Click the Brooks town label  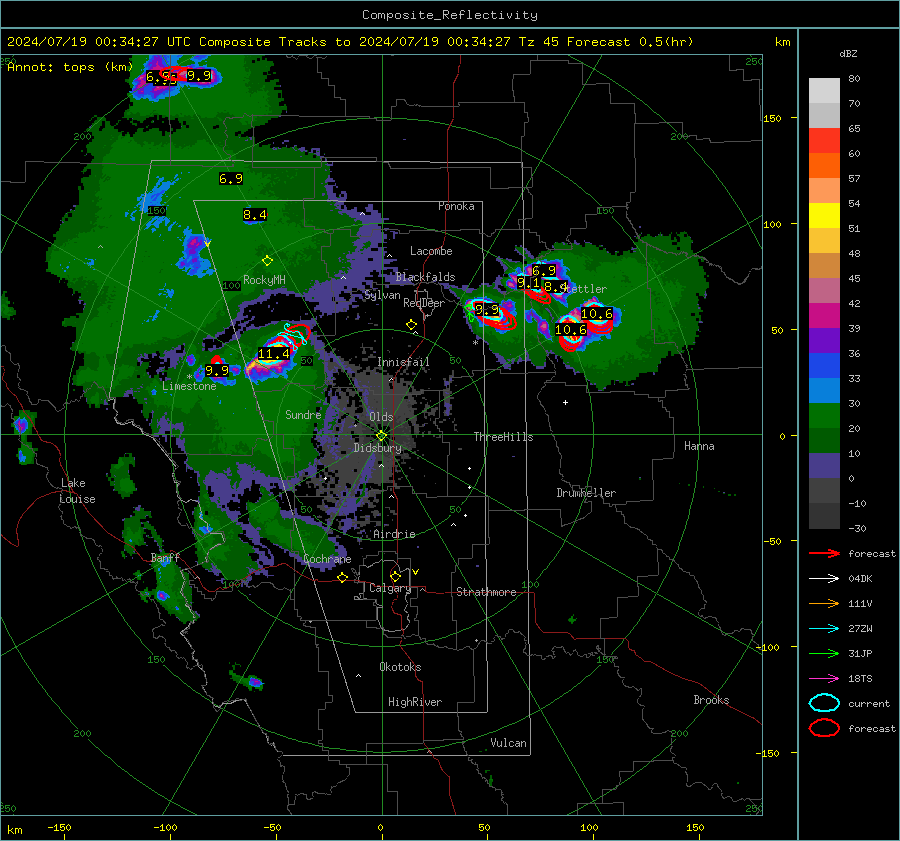point(711,700)
